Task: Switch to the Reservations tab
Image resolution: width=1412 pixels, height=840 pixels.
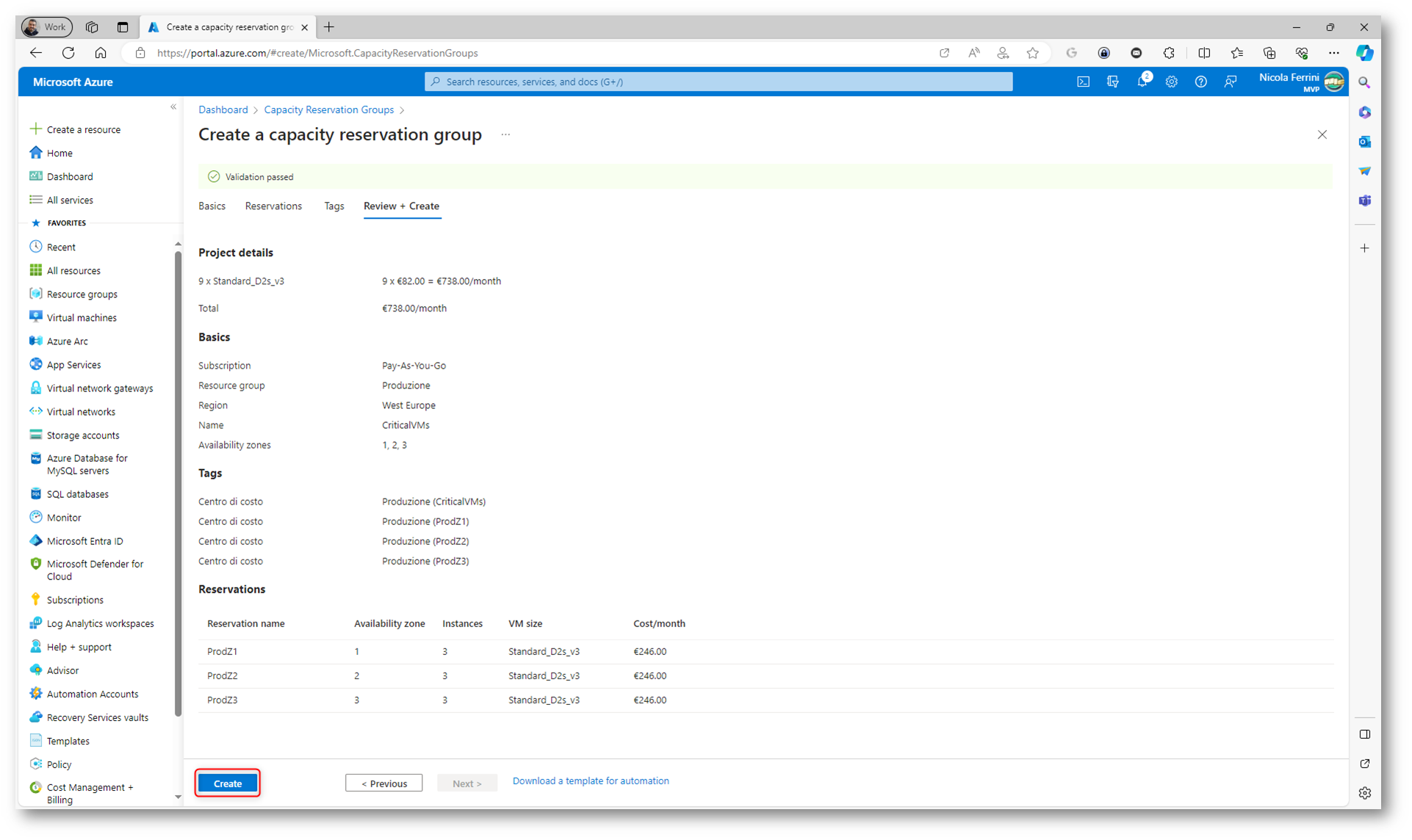Action: 273,206
